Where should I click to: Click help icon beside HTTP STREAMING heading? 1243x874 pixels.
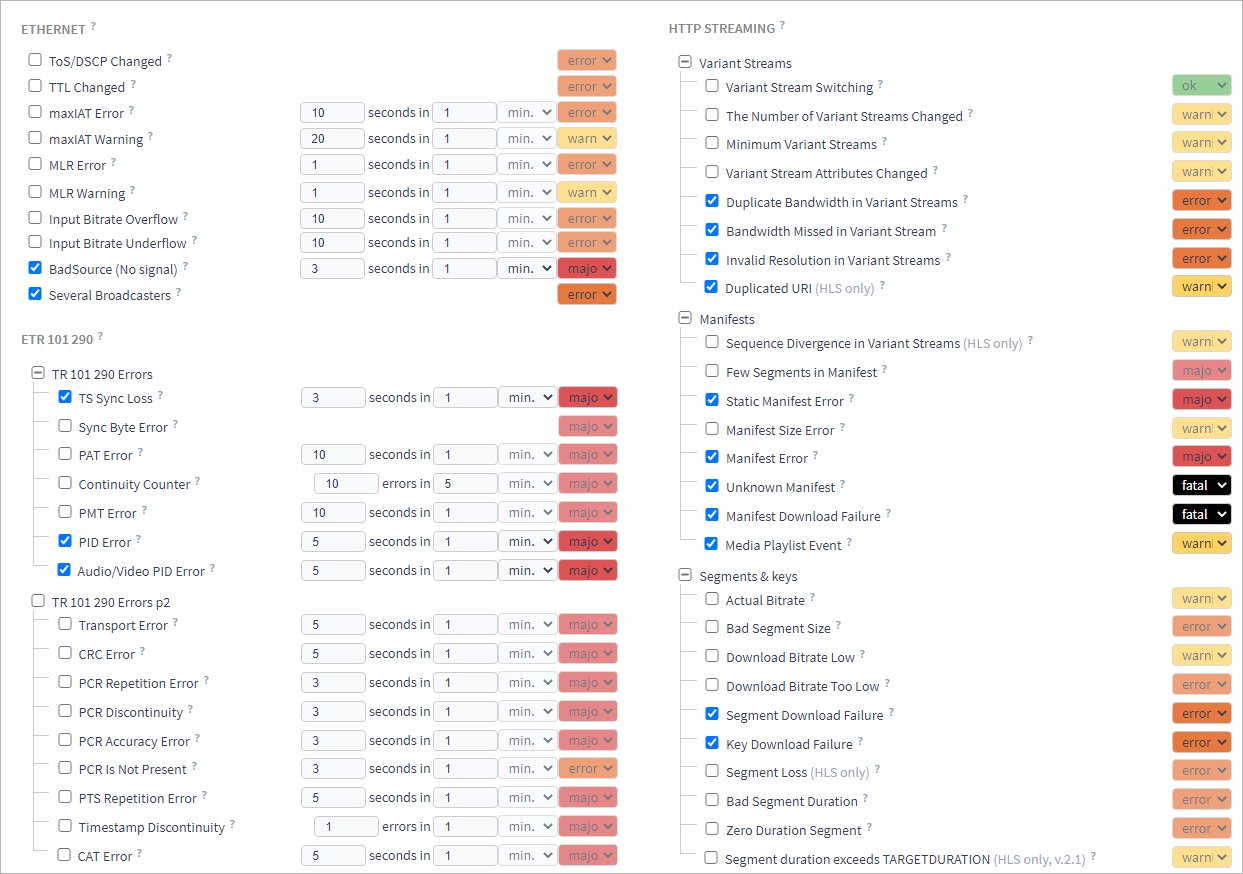click(x=782, y=25)
